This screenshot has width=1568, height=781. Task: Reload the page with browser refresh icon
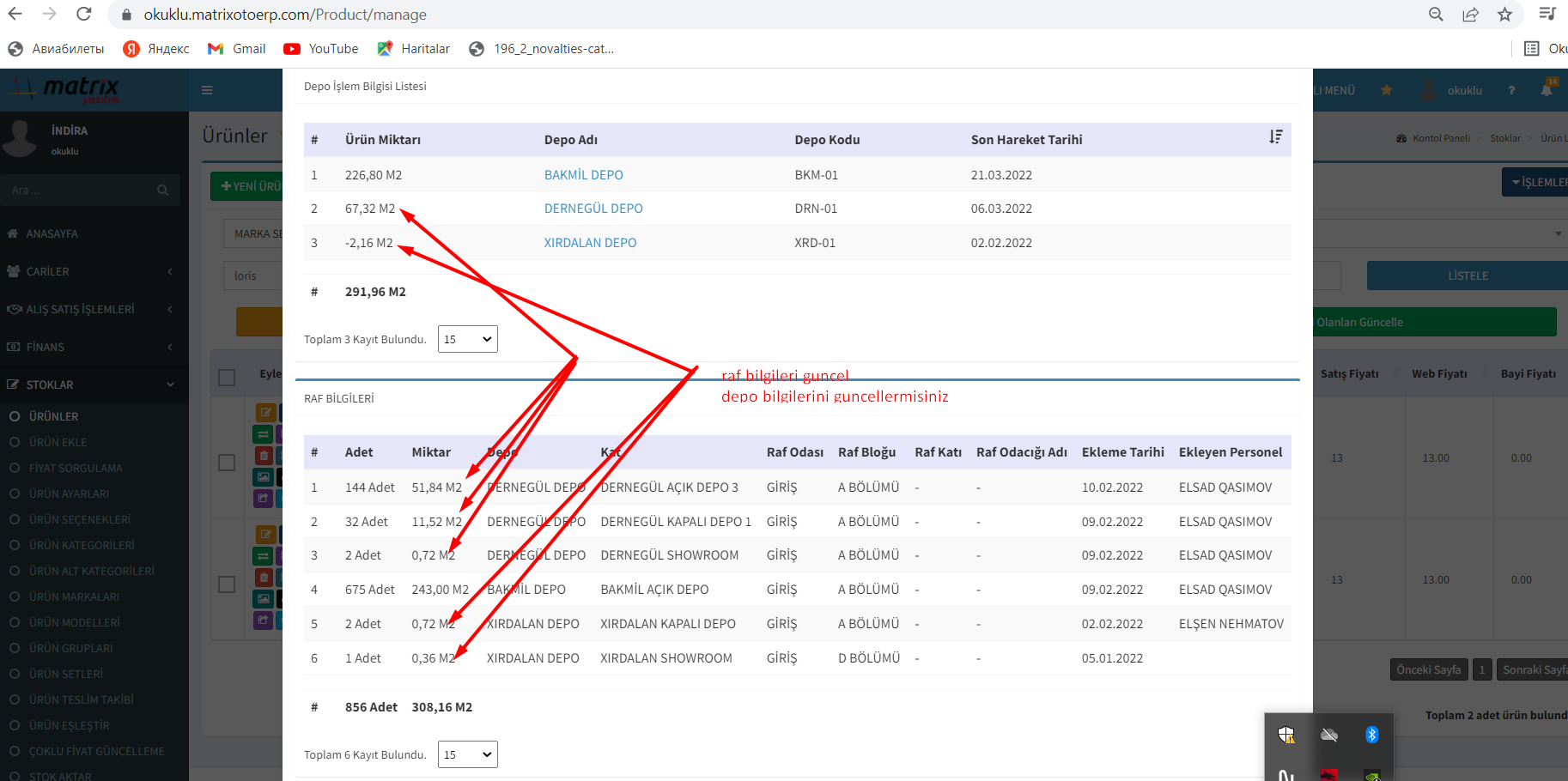[x=83, y=15]
